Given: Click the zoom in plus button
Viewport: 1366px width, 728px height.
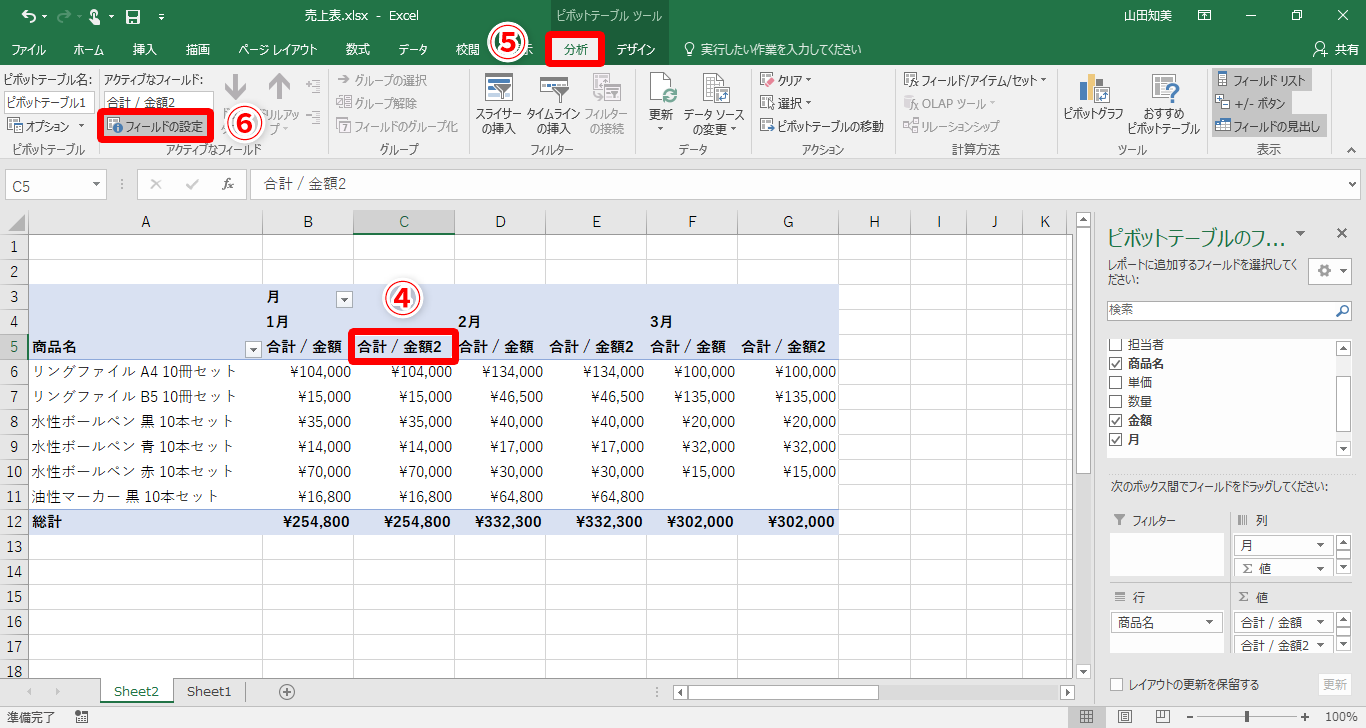Looking at the screenshot, I should coord(1306,716).
